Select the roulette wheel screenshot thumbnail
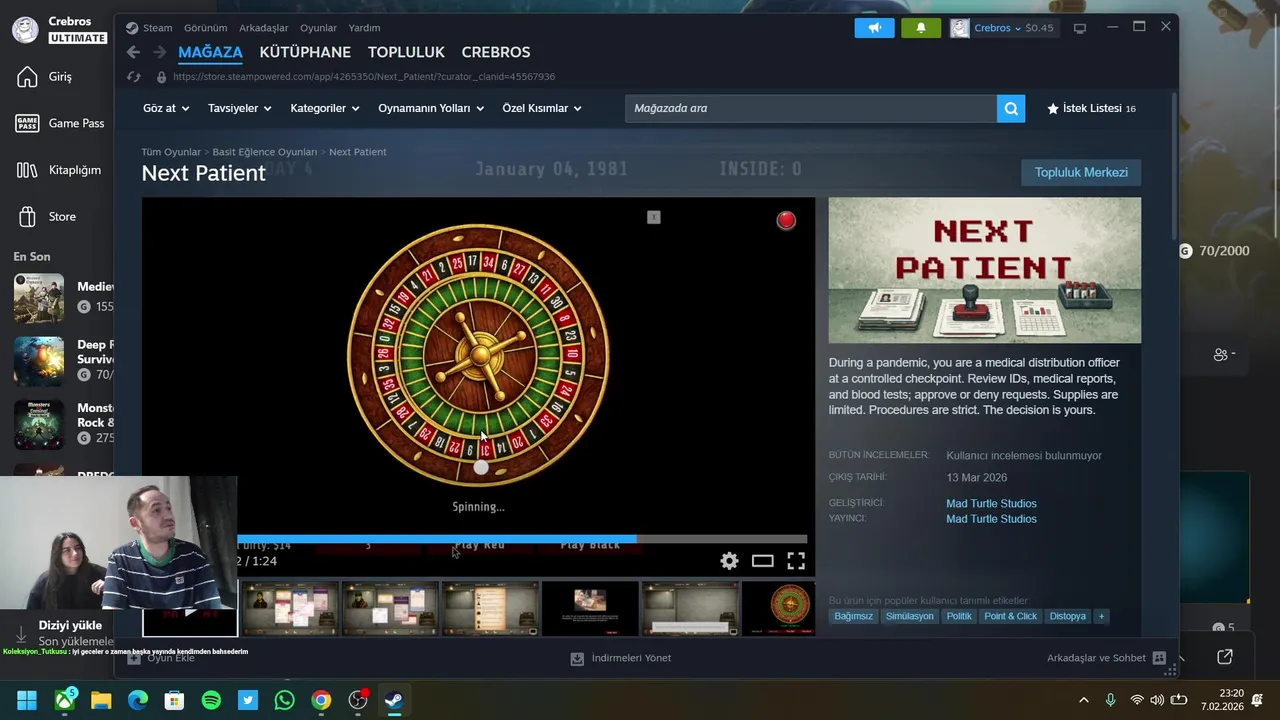This screenshot has width=1280, height=720. pos(778,609)
